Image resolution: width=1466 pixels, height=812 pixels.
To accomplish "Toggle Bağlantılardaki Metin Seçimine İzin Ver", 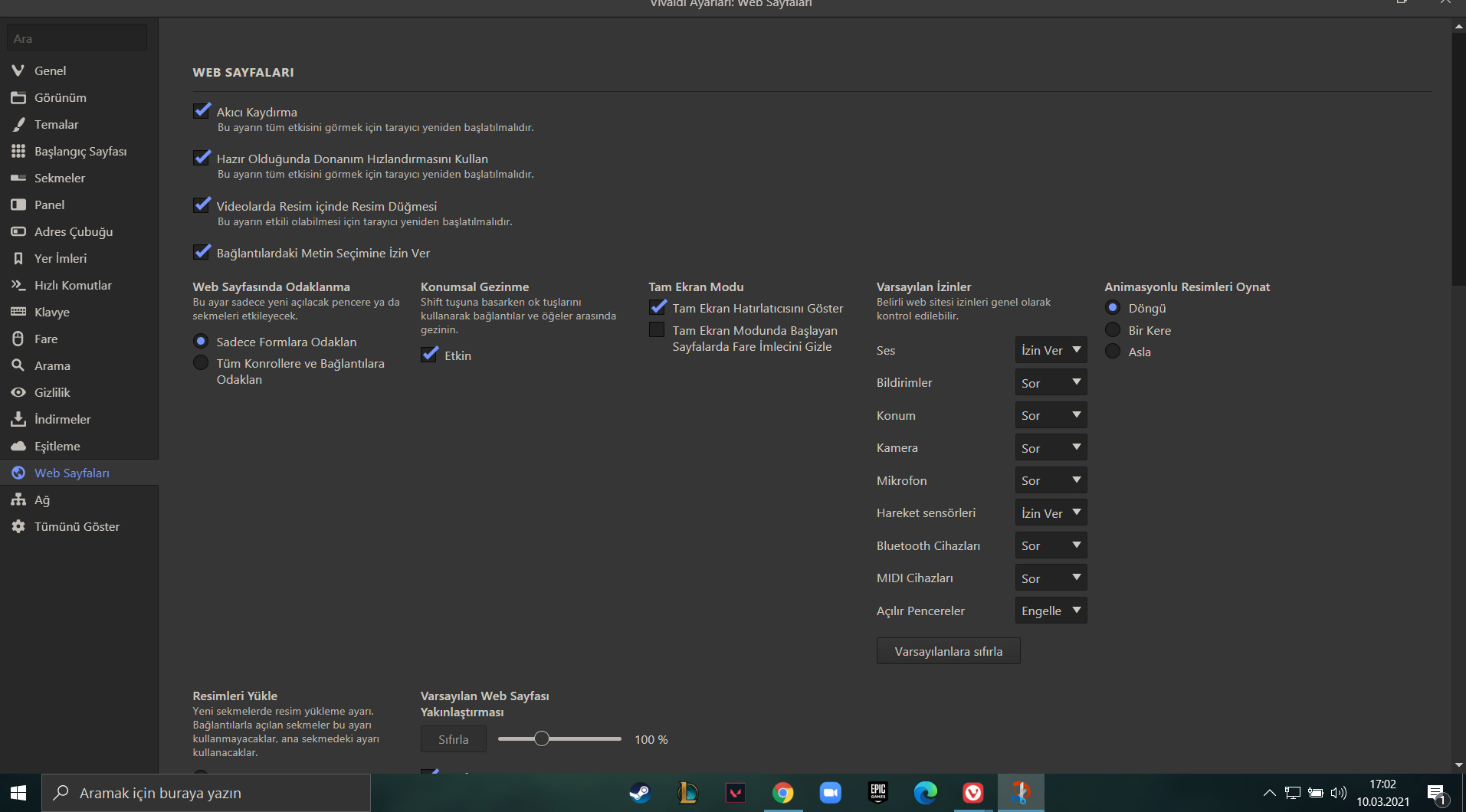I will coord(202,252).
